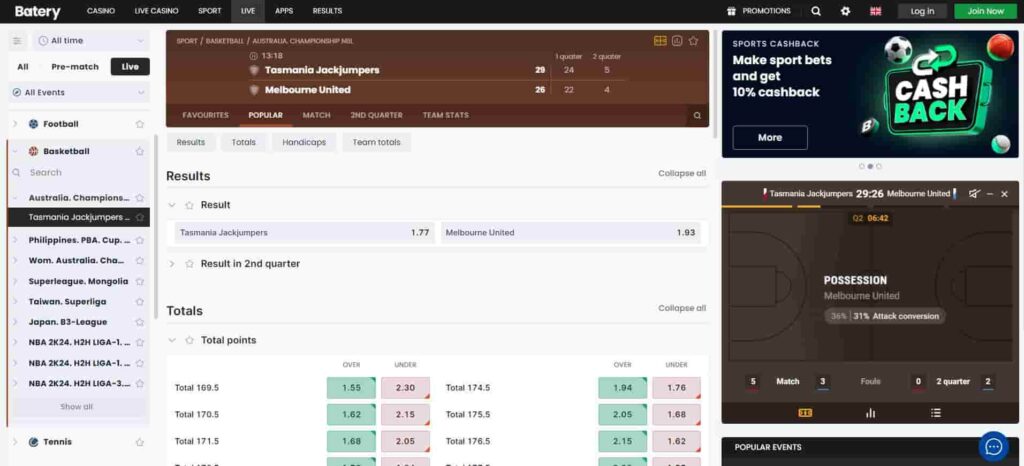
Task: Mute the live tracker sound icon
Action: point(974,194)
